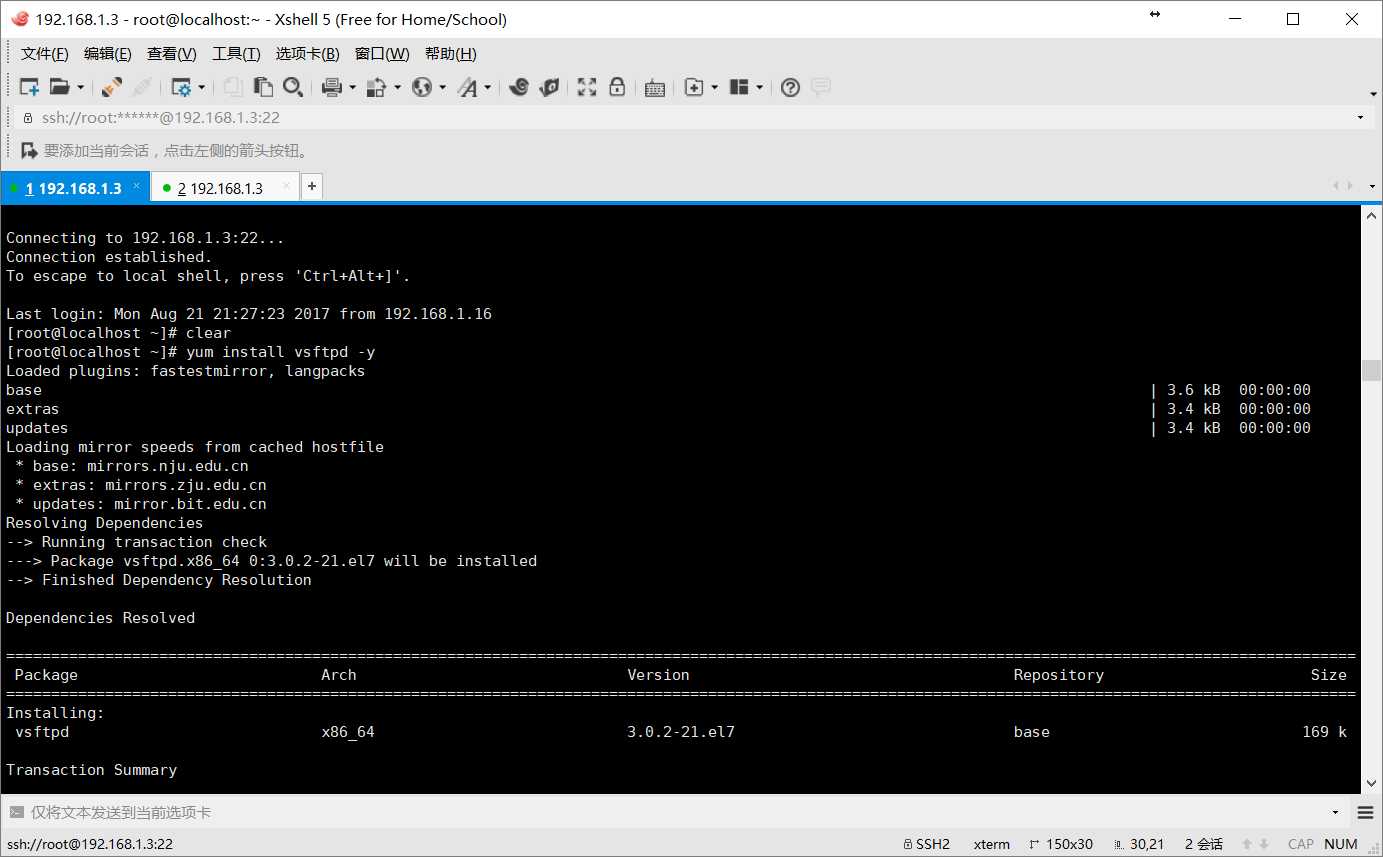Open the virtual keyboard toolbar icon
Image resolution: width=1383 pixels, height=857 pixels.
[655, 88]
